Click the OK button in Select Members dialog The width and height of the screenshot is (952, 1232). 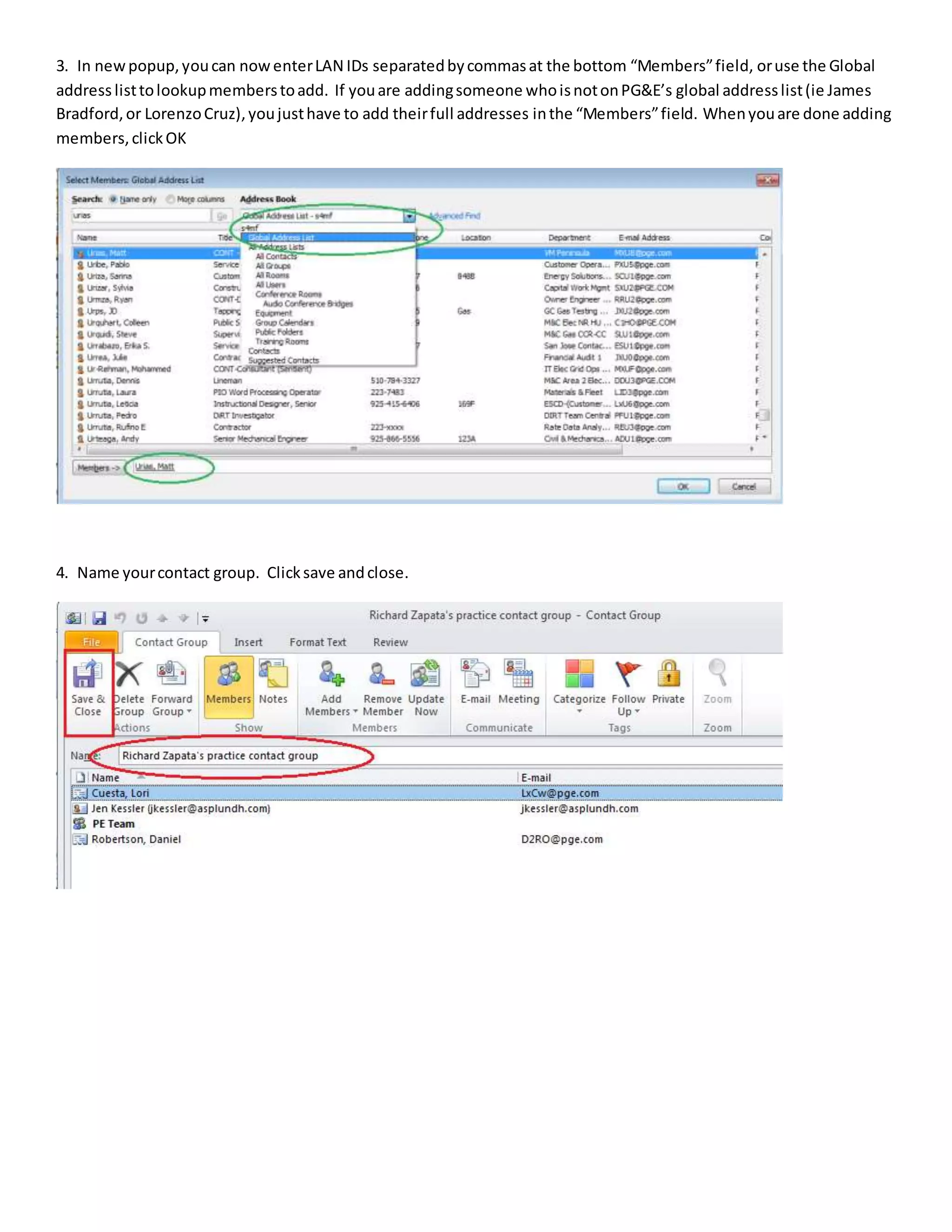pyautogui.click(x=683, y=486)
